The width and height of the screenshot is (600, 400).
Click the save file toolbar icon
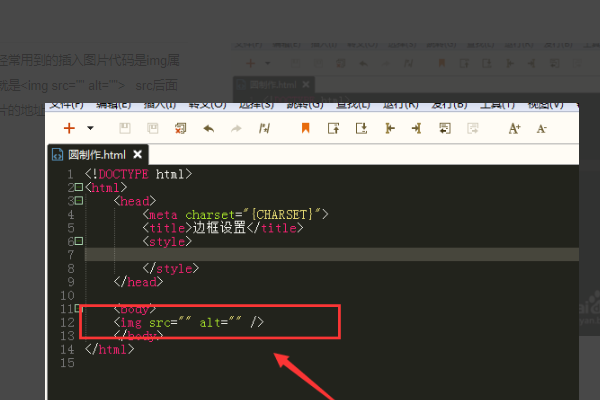click(x=124, y=128)
